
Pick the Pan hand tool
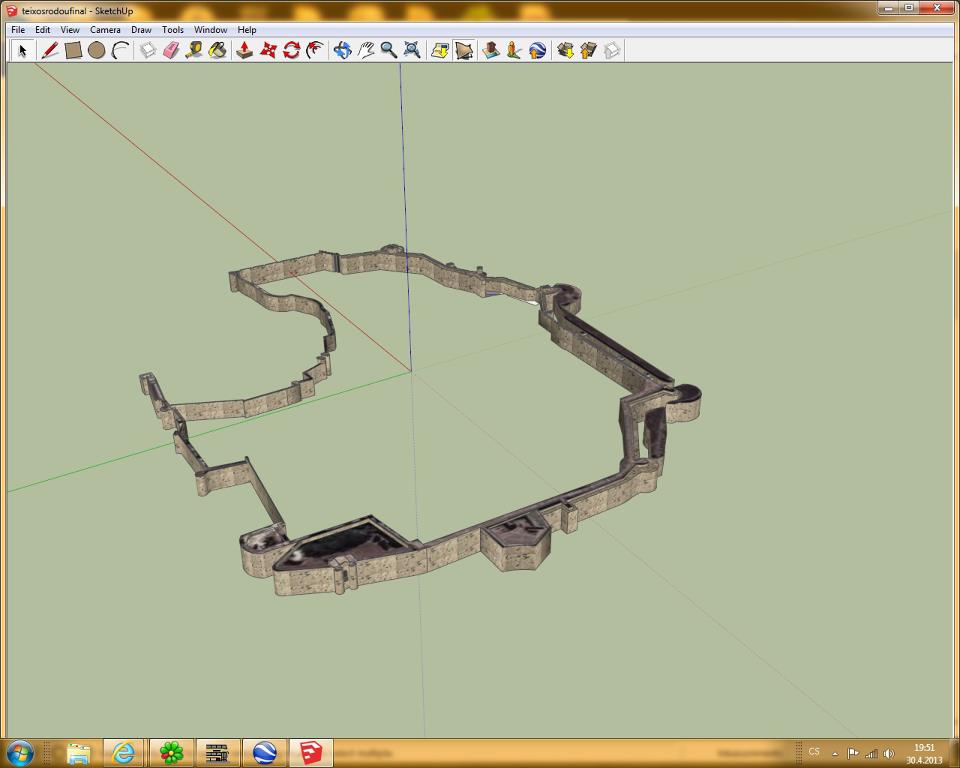(x=366, y=50)
